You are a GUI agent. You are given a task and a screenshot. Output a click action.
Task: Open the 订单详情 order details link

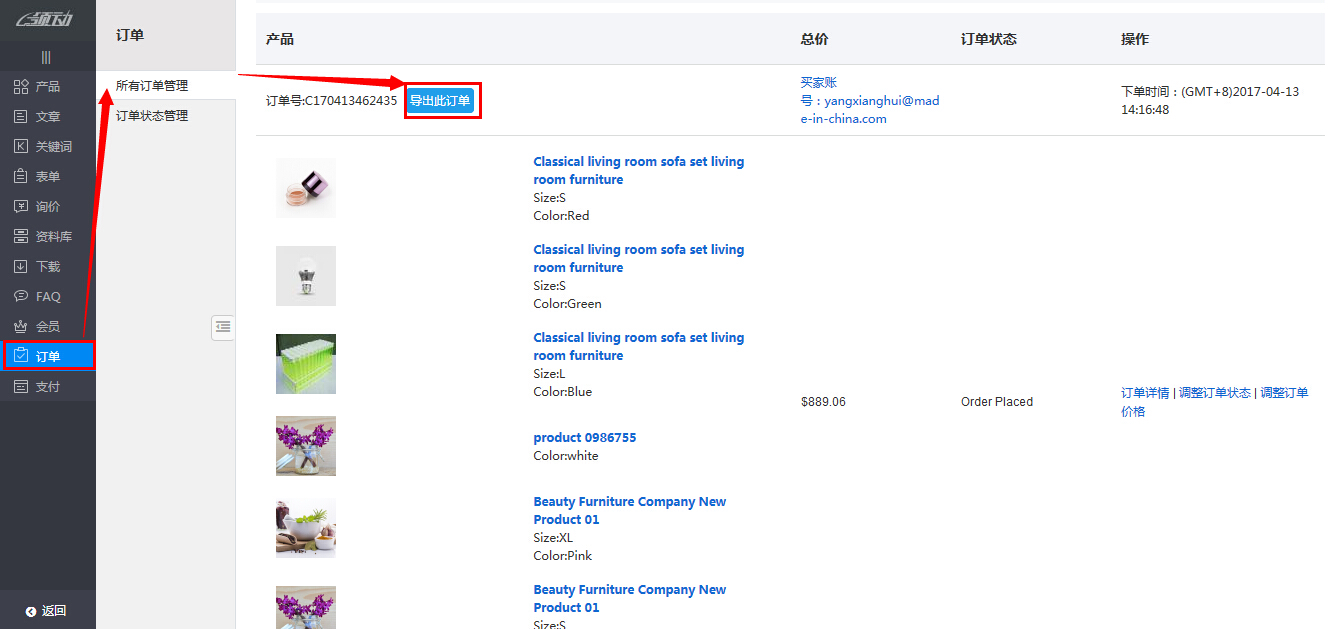pyautogui.click(x=1145, y=393)
